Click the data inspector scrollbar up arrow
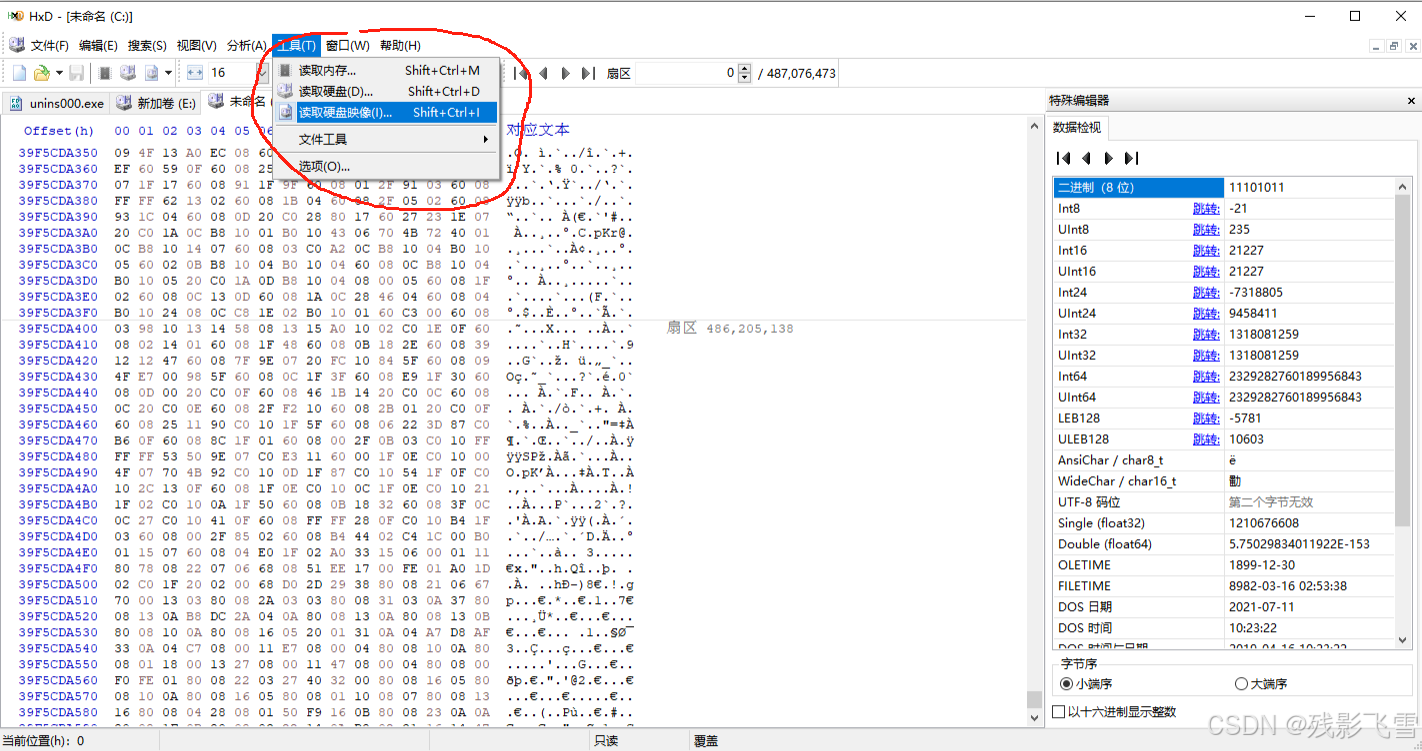Screen dimensions: 1422x751 (1404, 187)
